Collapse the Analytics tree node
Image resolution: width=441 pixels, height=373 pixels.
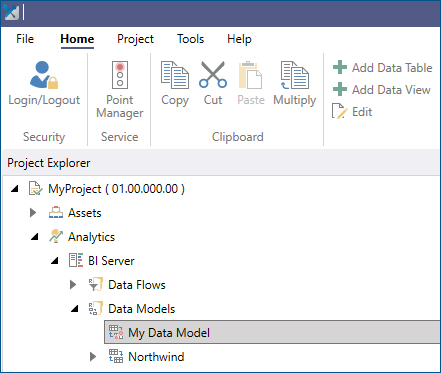coord(35,237)
